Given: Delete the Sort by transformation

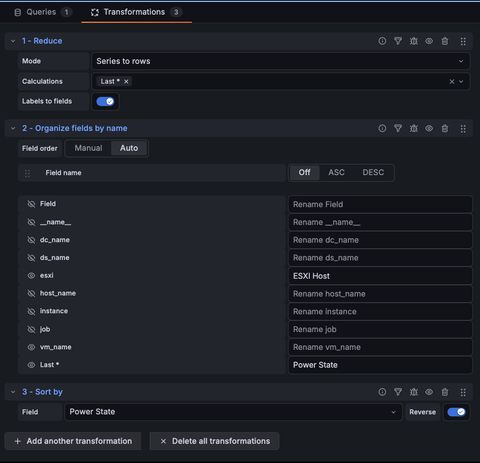Looking at the screenshot, I should pos(445,392).
